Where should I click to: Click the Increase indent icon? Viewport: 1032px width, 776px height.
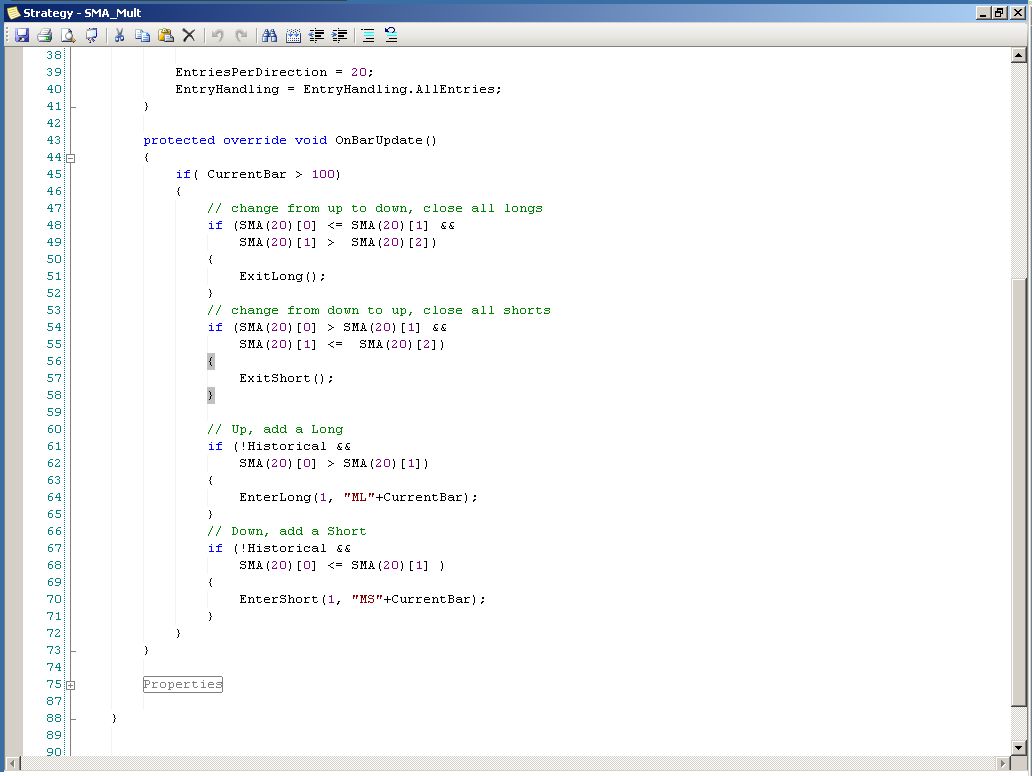[340, 36]
